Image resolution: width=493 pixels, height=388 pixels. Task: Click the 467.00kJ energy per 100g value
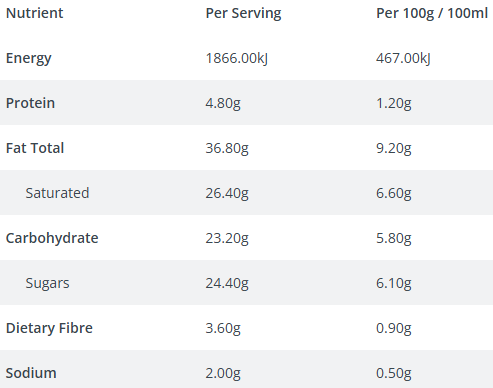(403, 58)
